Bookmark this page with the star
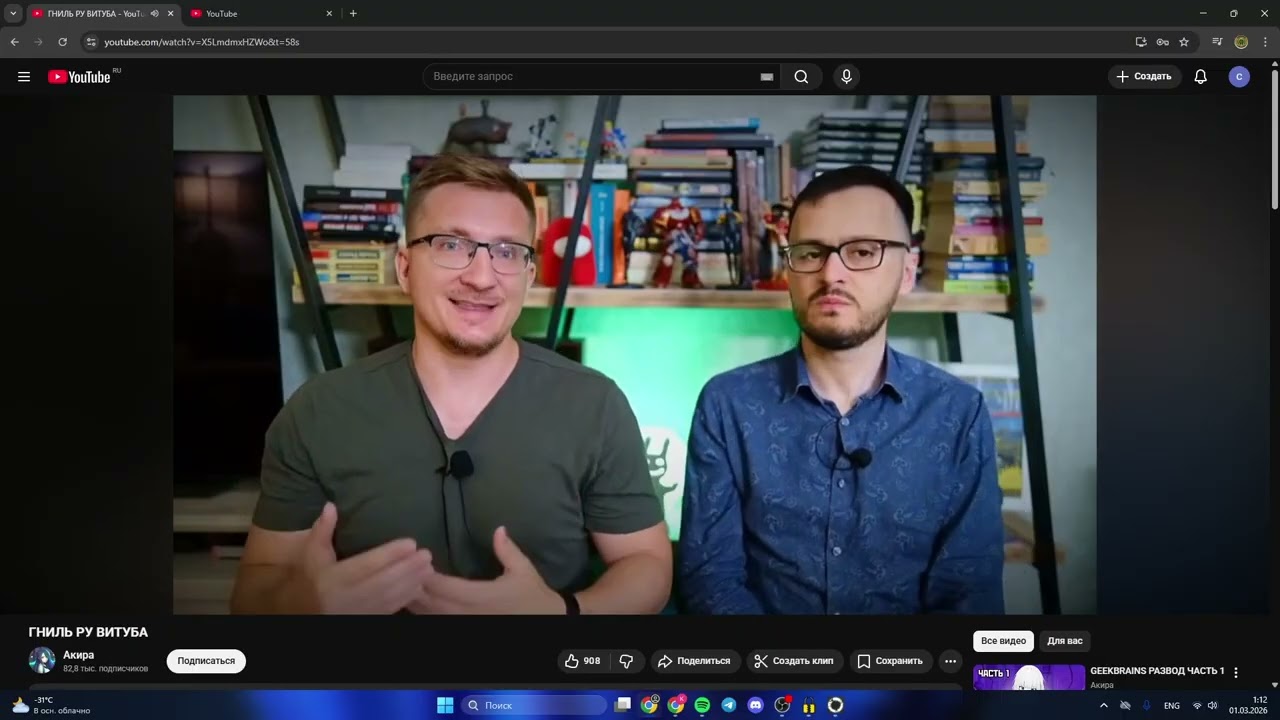The height and width of the screenshot is (720, 1280). (x=1184, y=42)
